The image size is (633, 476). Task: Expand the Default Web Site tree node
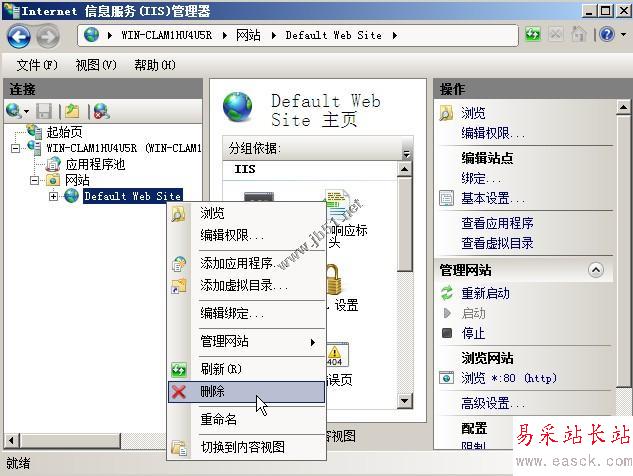pos(53,197)
